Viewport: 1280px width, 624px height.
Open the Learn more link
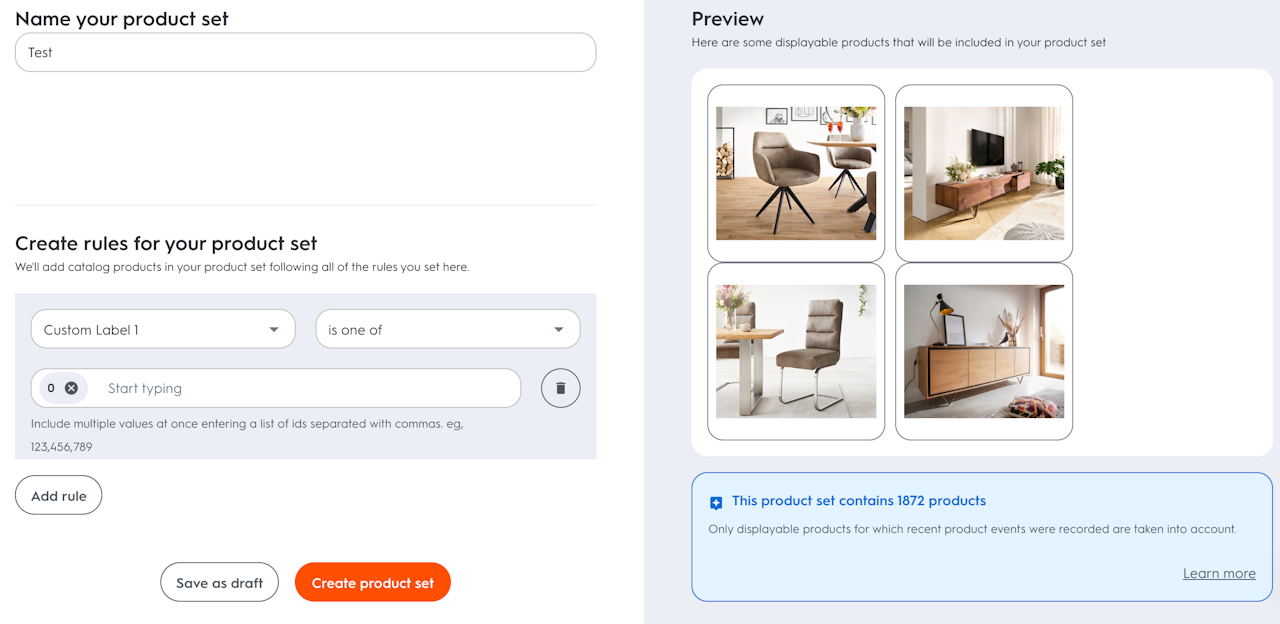point(1219,573)
